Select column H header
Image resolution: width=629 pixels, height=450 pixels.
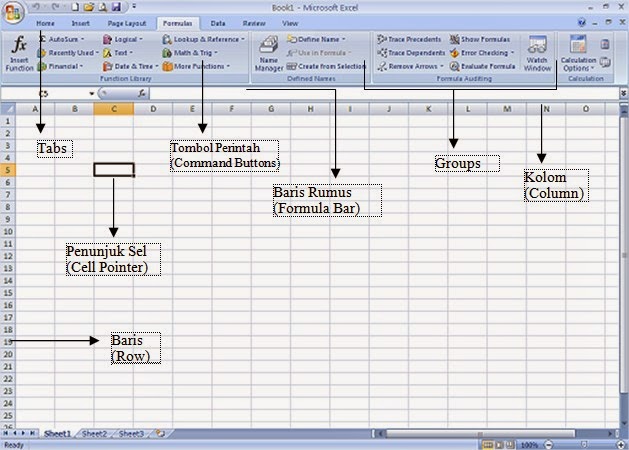pos(310,109)
